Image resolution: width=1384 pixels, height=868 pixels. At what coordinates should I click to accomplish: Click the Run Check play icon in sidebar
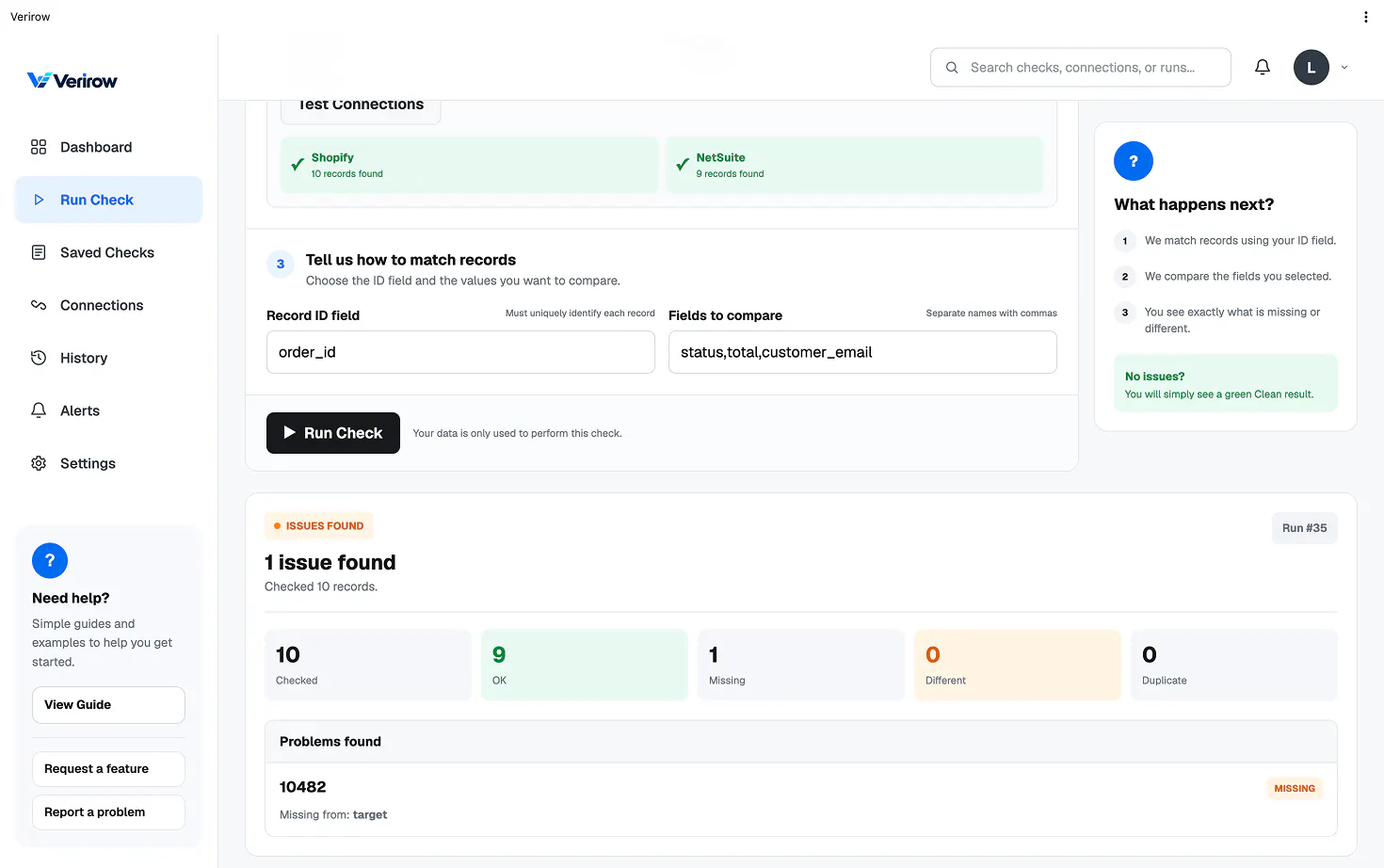click(39, 200)
